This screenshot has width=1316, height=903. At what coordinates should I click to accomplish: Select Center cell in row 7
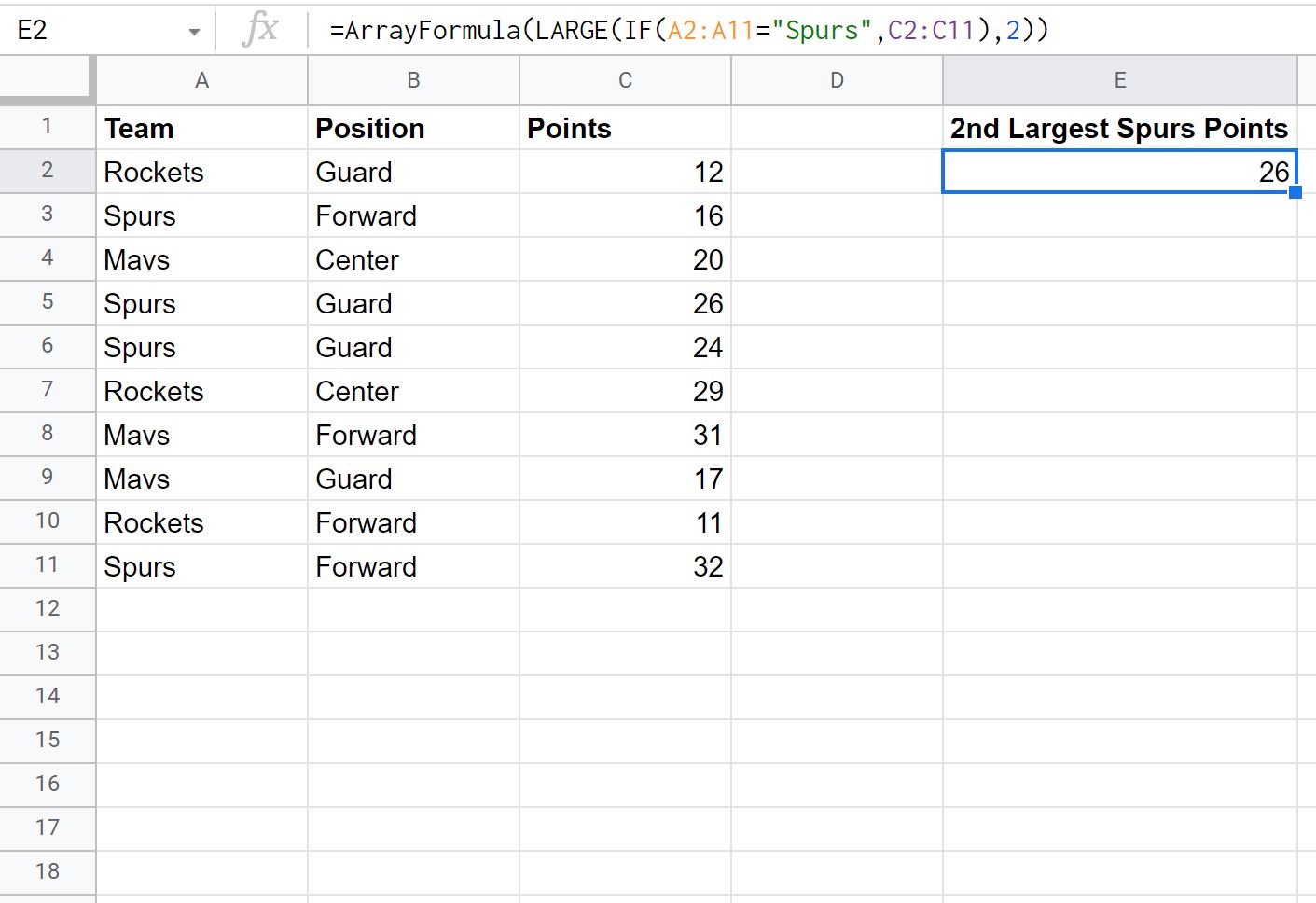[x=414, y=391]
